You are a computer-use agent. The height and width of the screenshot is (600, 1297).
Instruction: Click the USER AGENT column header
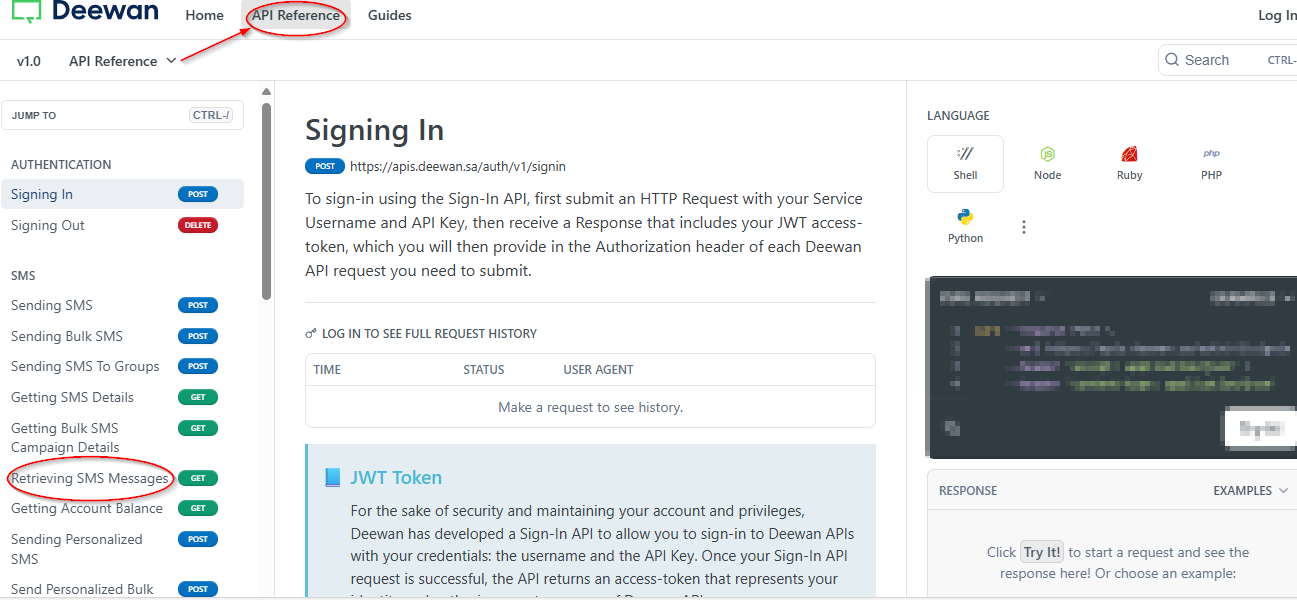[598, 370]
